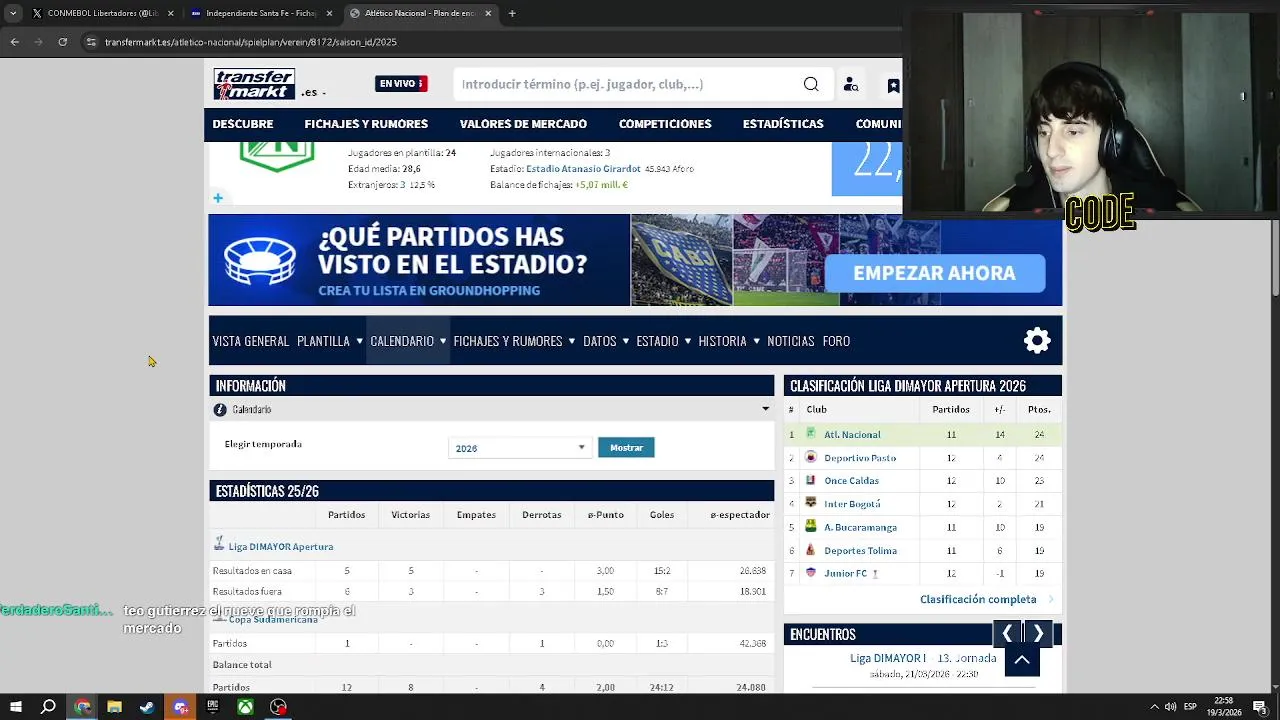Image resolution: width=1280 pixels, height=720 pixels.
Task: Open the ESP language indicator in the tray
Action: (x=1190, y=707)
